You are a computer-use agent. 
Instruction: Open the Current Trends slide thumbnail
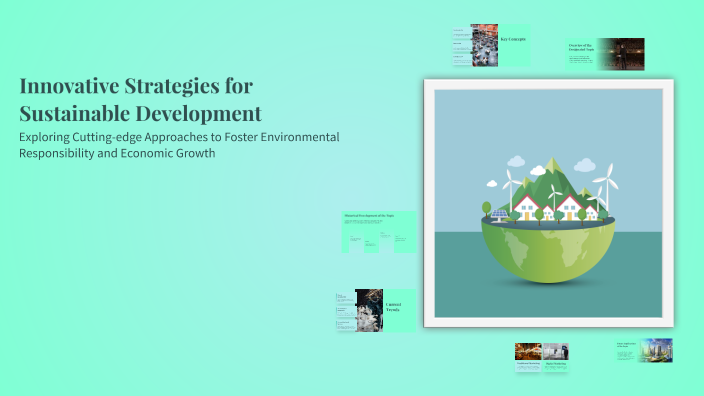click(376, 310)
